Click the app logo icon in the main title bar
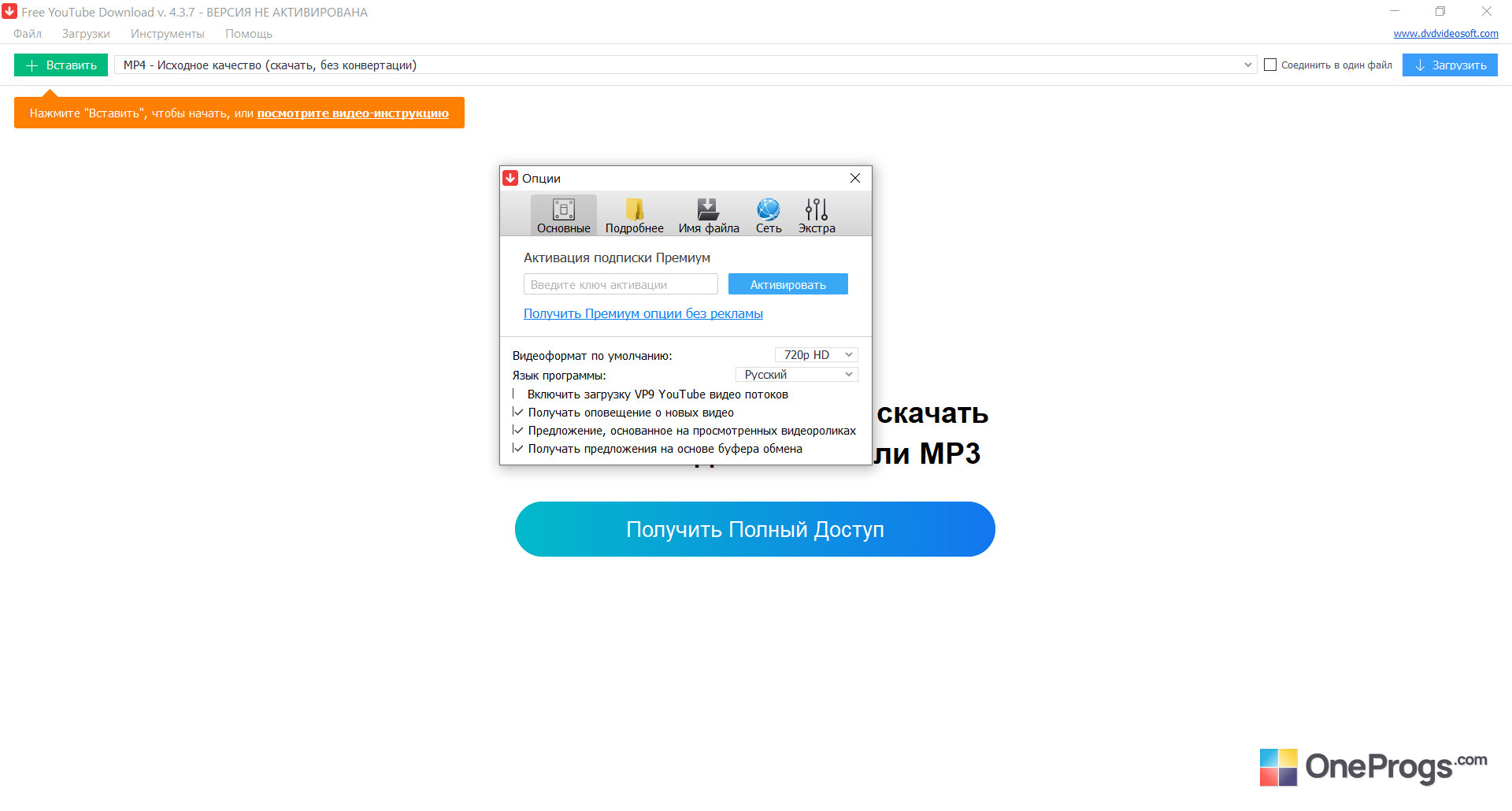Screen dimensions: 1512x811 coord(9,12)
